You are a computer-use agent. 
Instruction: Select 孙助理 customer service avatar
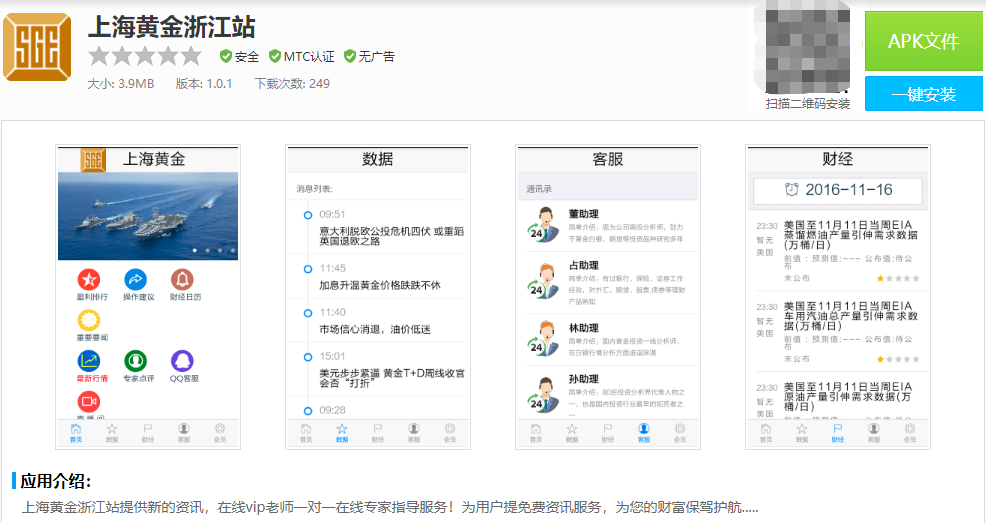tap(543, 395)
